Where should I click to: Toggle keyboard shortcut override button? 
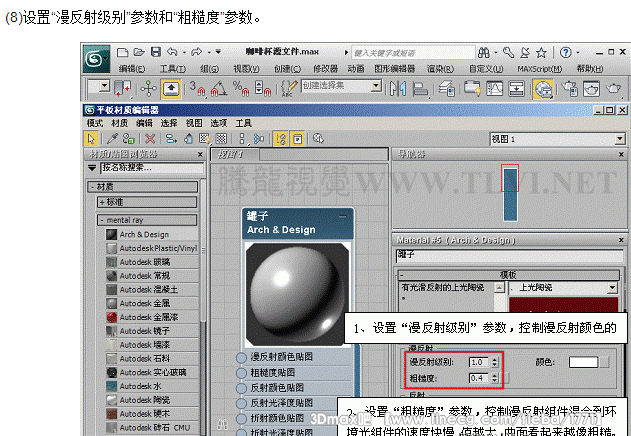pyautogui.click(x=171, y=89)
